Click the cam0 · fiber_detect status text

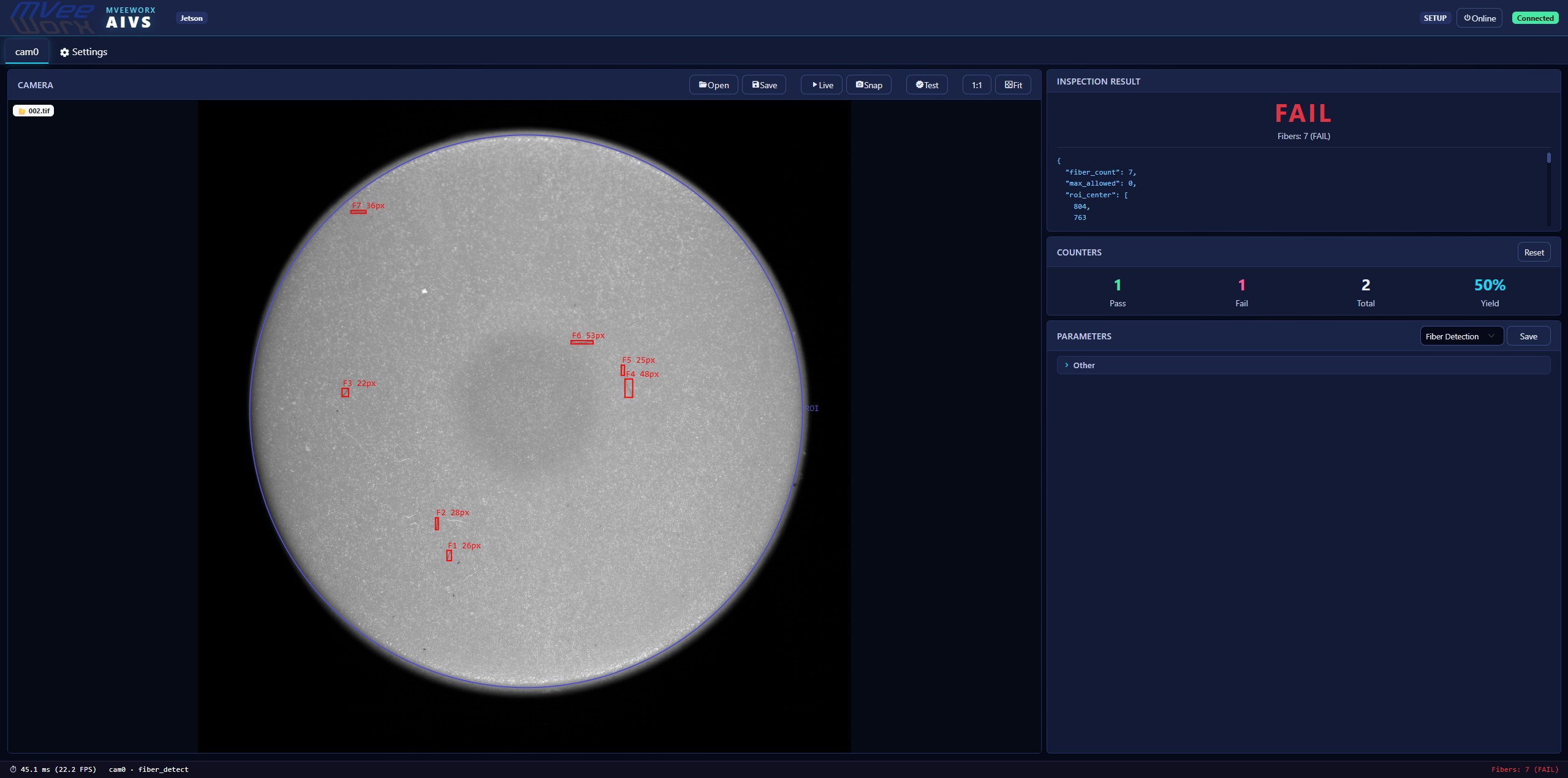click(148, 769)
